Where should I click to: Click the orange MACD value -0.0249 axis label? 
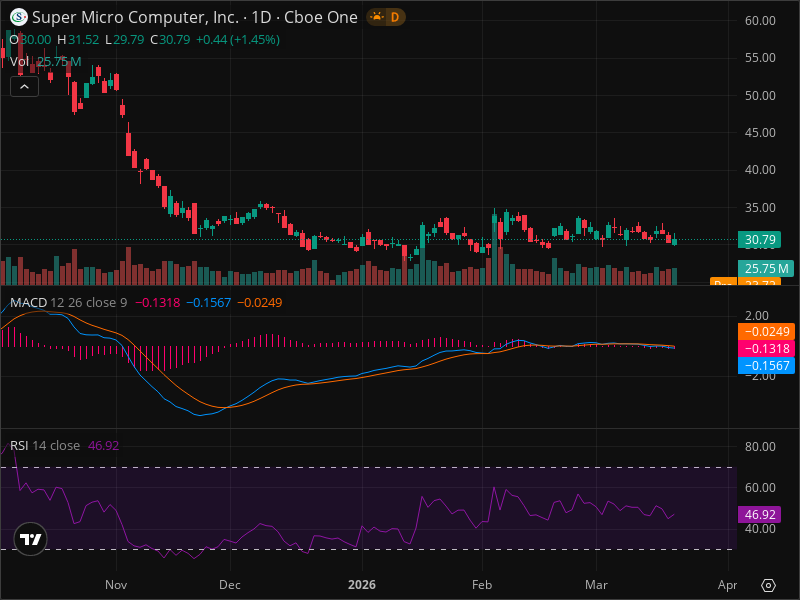tap(766, 332)
